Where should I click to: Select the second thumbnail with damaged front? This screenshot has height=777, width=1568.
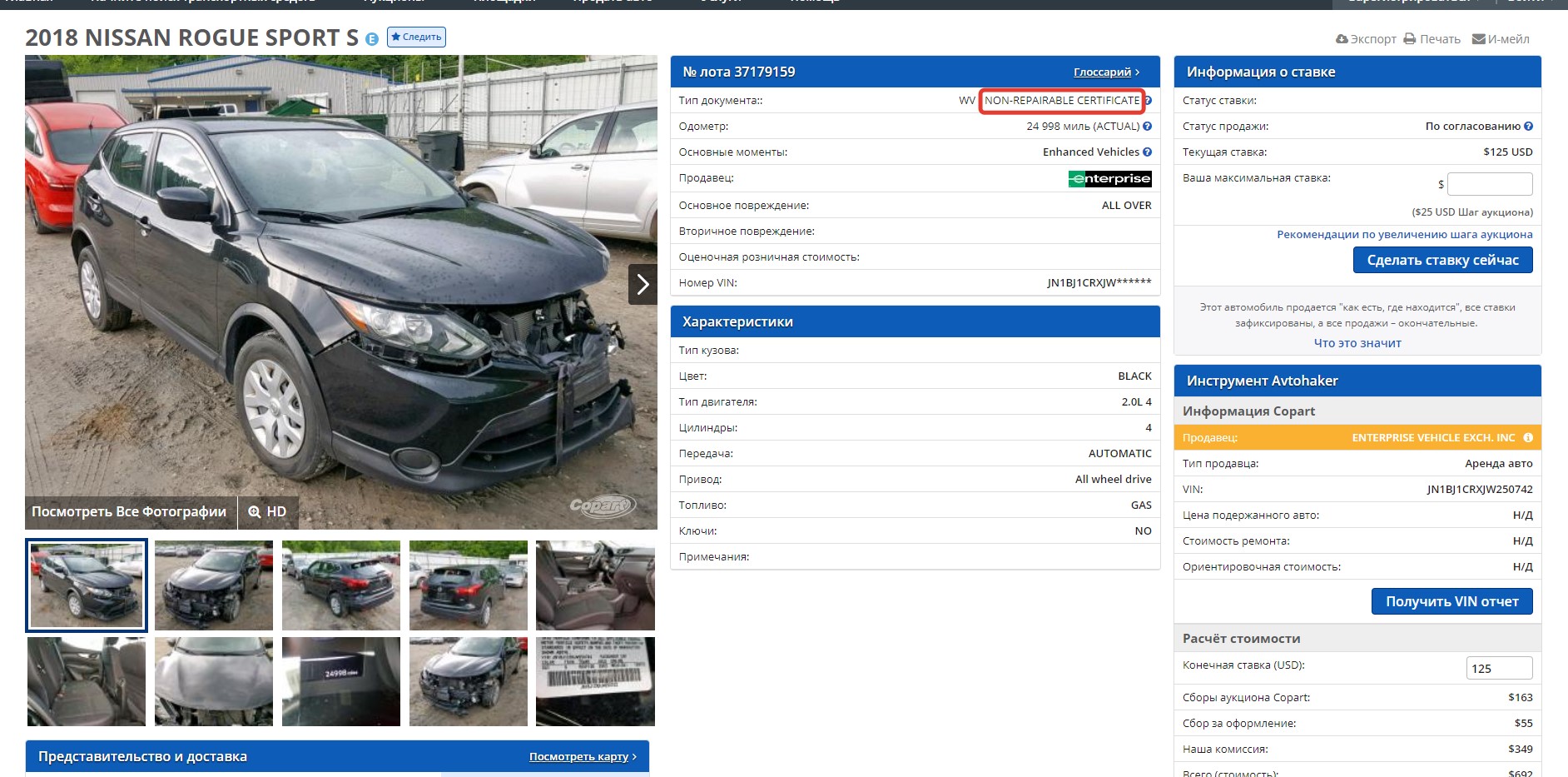tap(214, 585)
